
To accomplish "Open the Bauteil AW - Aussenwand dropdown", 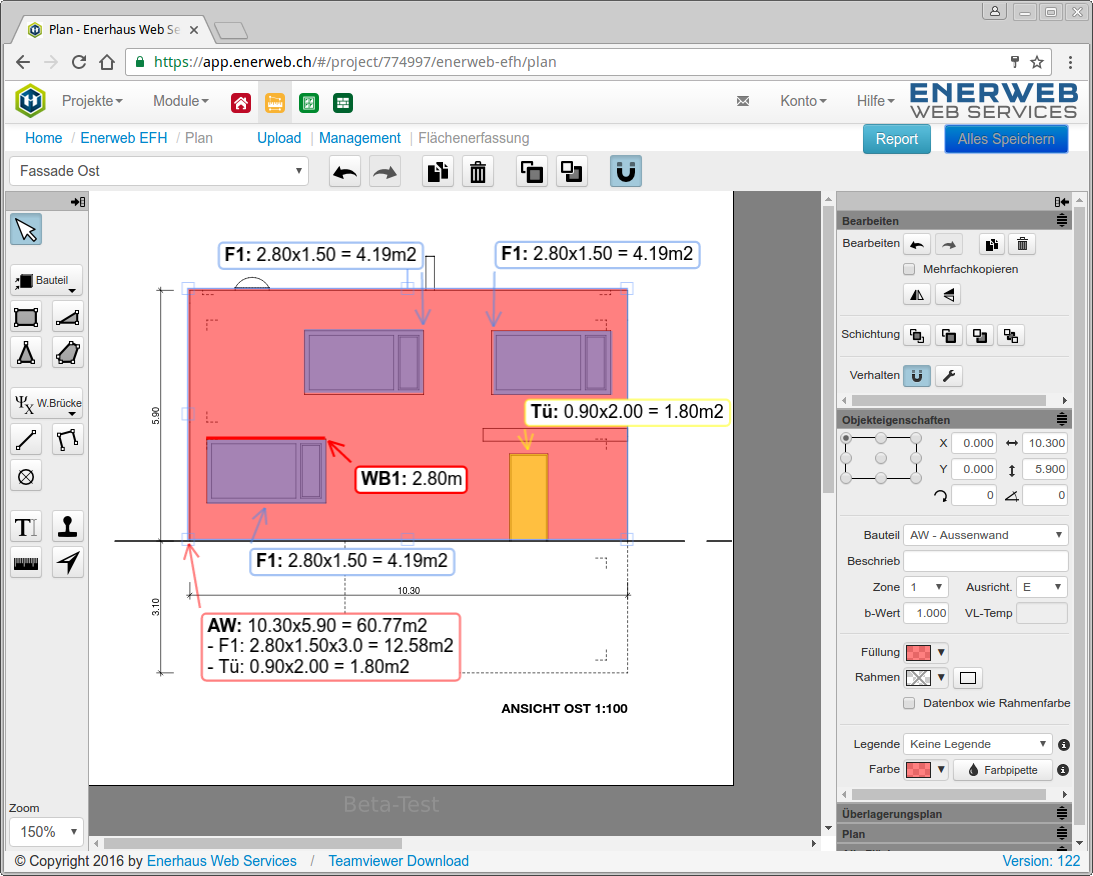I will 985,535.
